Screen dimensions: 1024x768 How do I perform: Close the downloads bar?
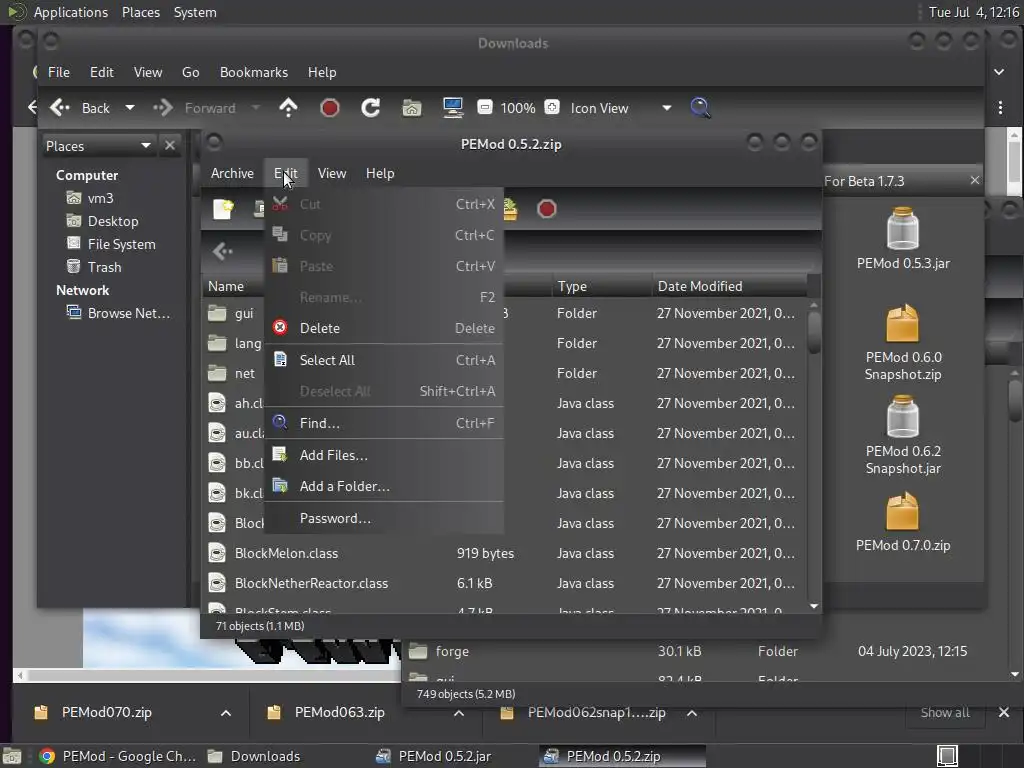pos(1004,712)
